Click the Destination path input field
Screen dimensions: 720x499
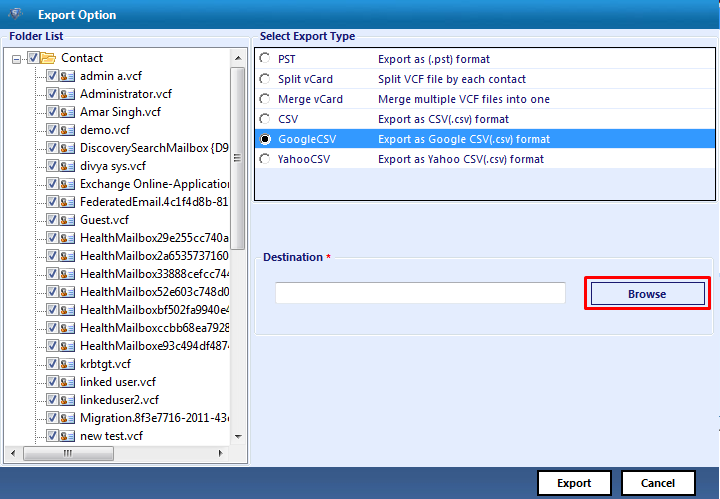[420, 293]
